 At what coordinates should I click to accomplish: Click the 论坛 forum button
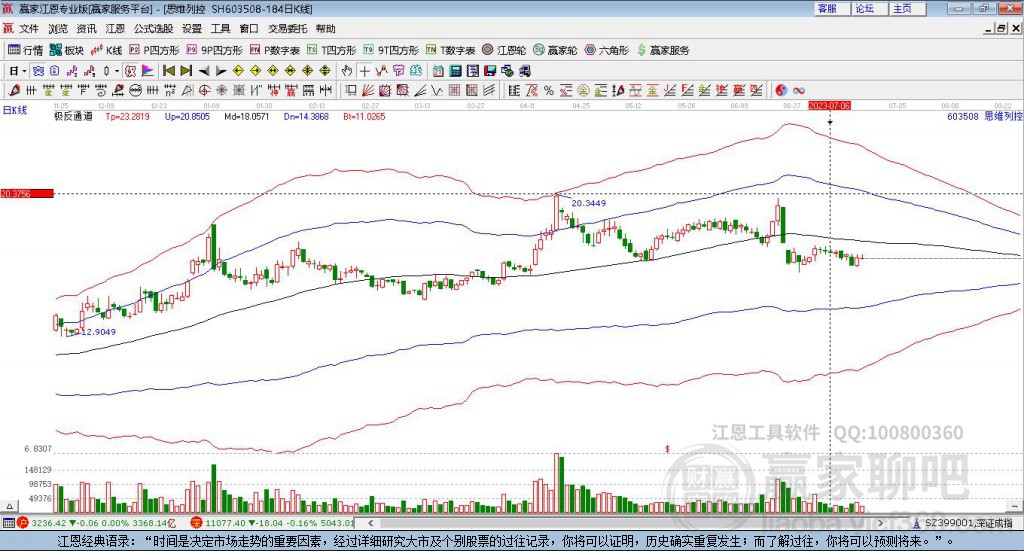[865, 8]
